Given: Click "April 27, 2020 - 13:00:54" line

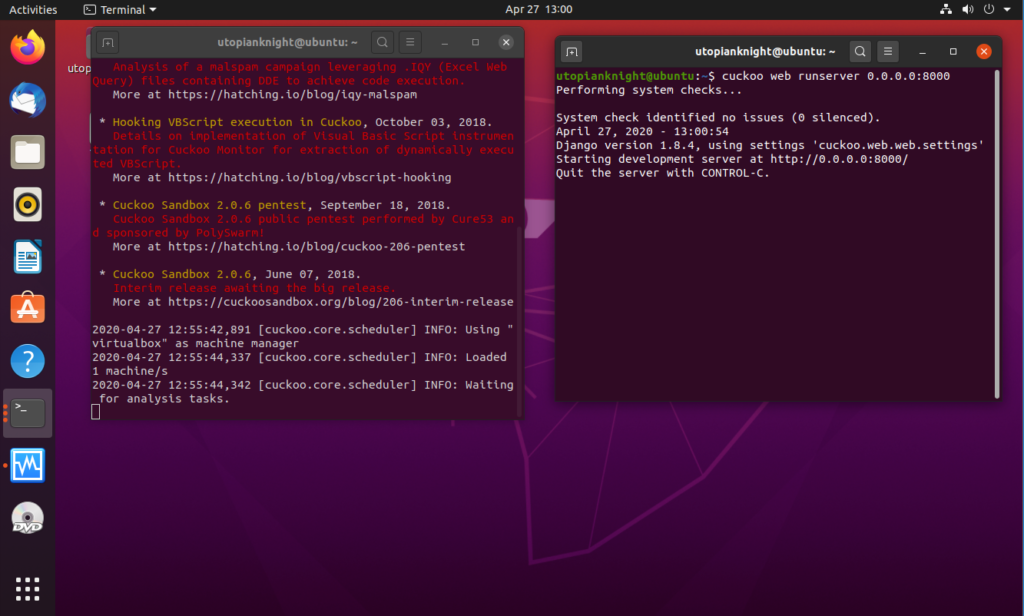Looking at the screenshot, I should [x=643, y=132].
